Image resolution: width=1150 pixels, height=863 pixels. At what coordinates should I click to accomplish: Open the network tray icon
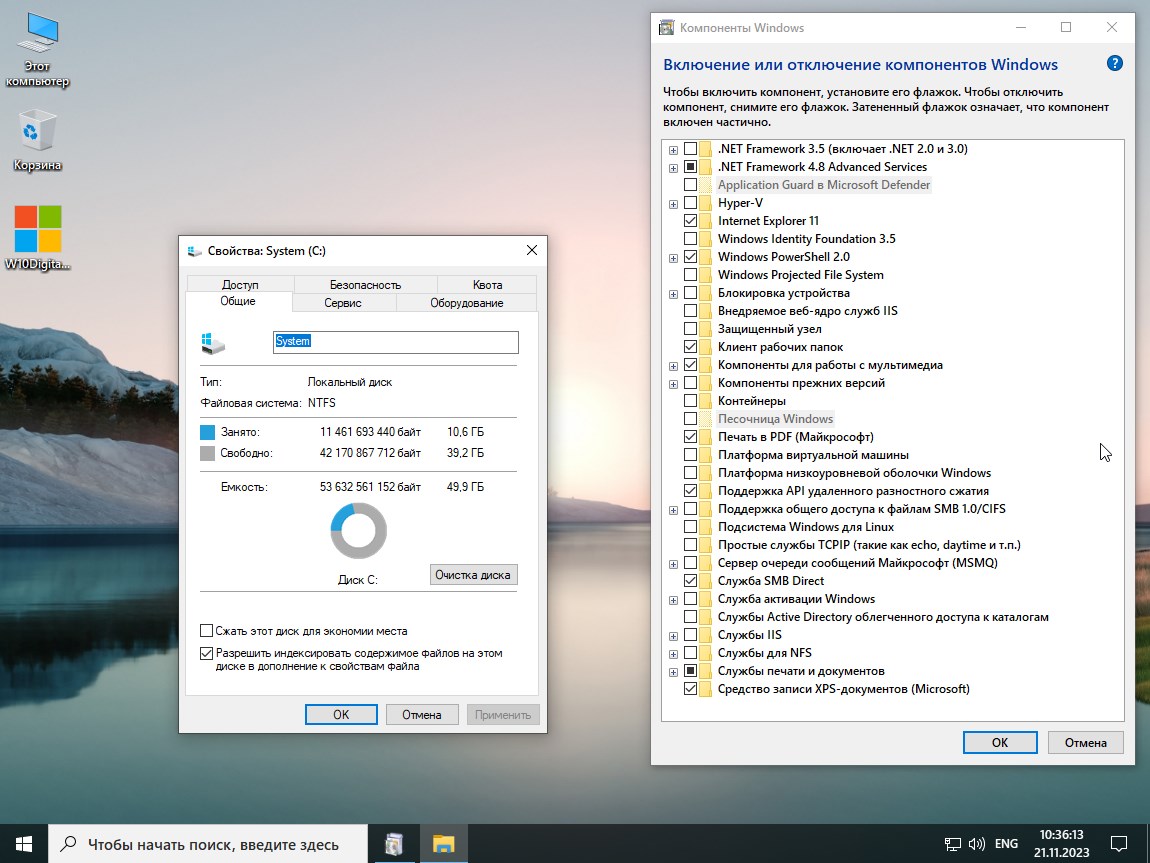953,844
